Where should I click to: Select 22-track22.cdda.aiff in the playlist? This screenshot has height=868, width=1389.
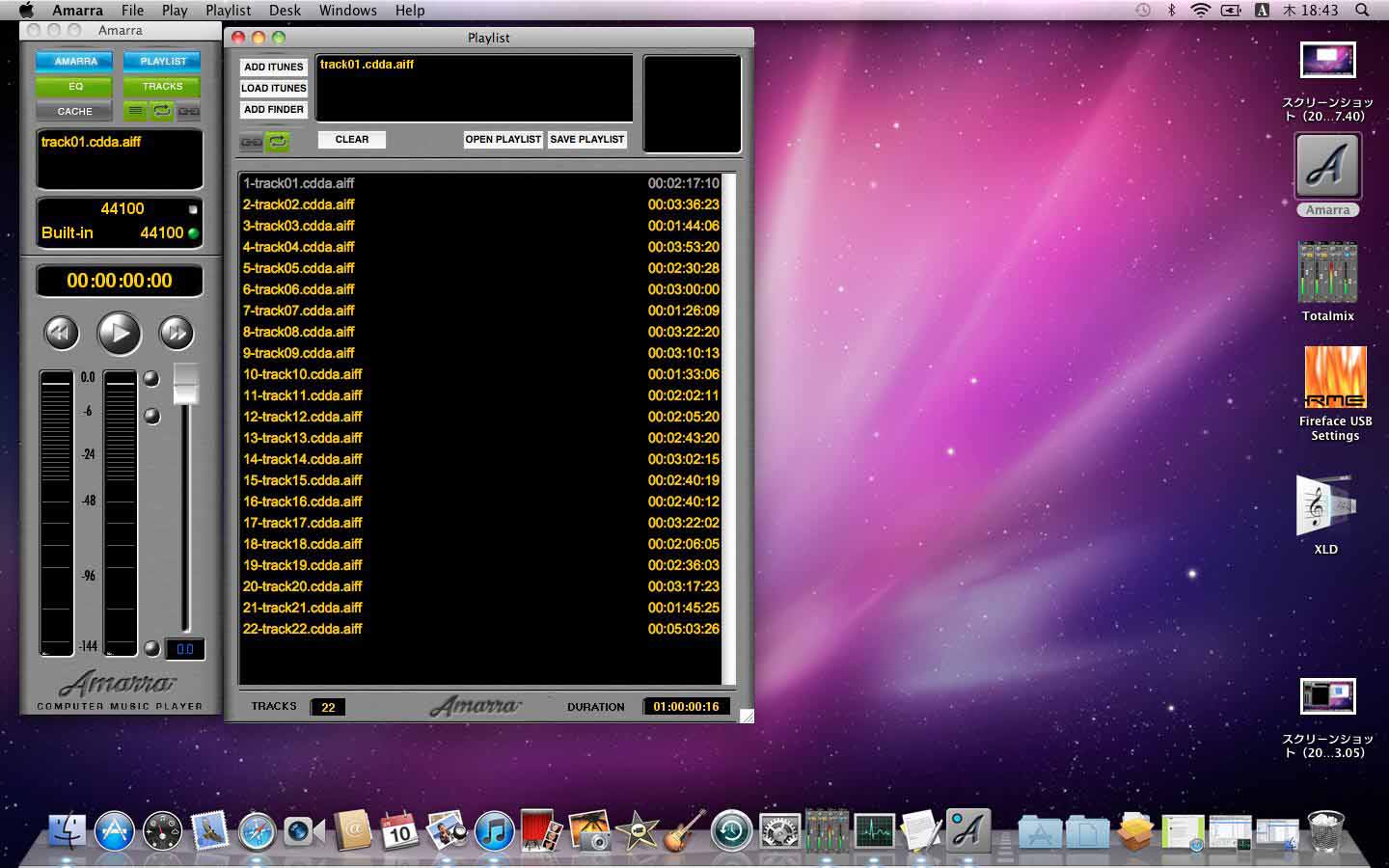coord(480,629)
